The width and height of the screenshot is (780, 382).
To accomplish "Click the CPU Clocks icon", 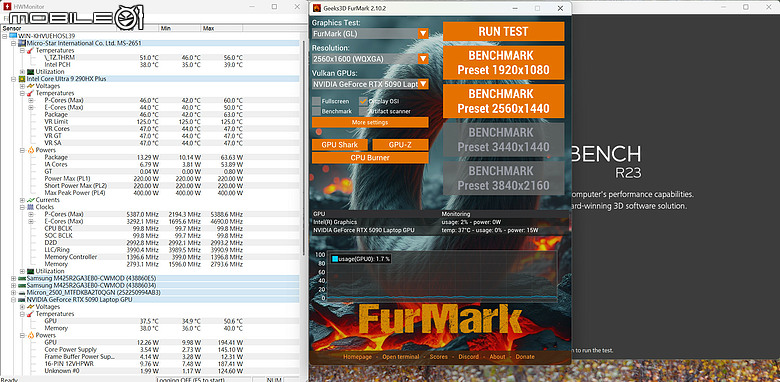I will click(x=30, y=207).
